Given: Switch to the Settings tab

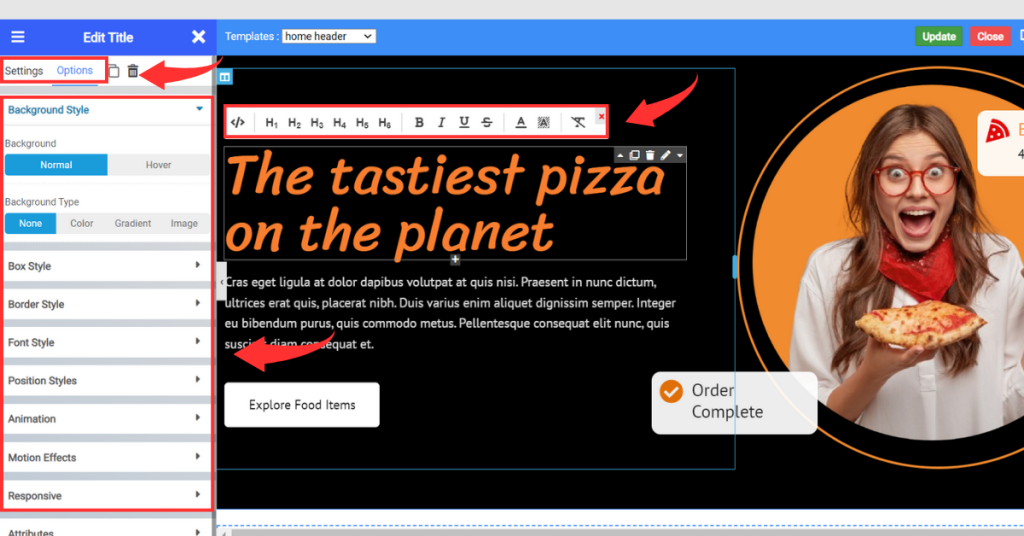Looking at the screenshot, I should [x=24, y=71].
